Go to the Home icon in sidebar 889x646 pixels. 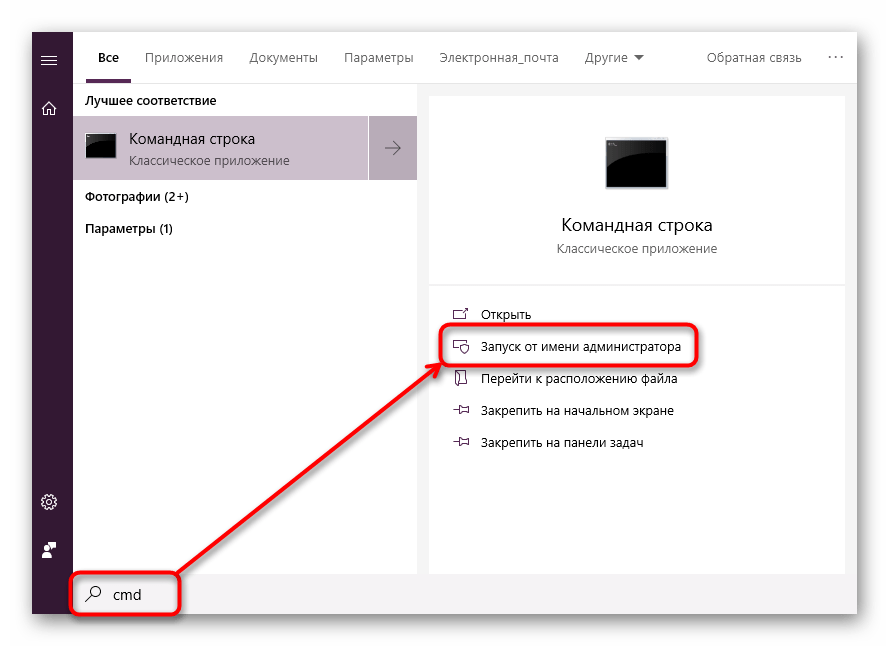pos(49,108)
